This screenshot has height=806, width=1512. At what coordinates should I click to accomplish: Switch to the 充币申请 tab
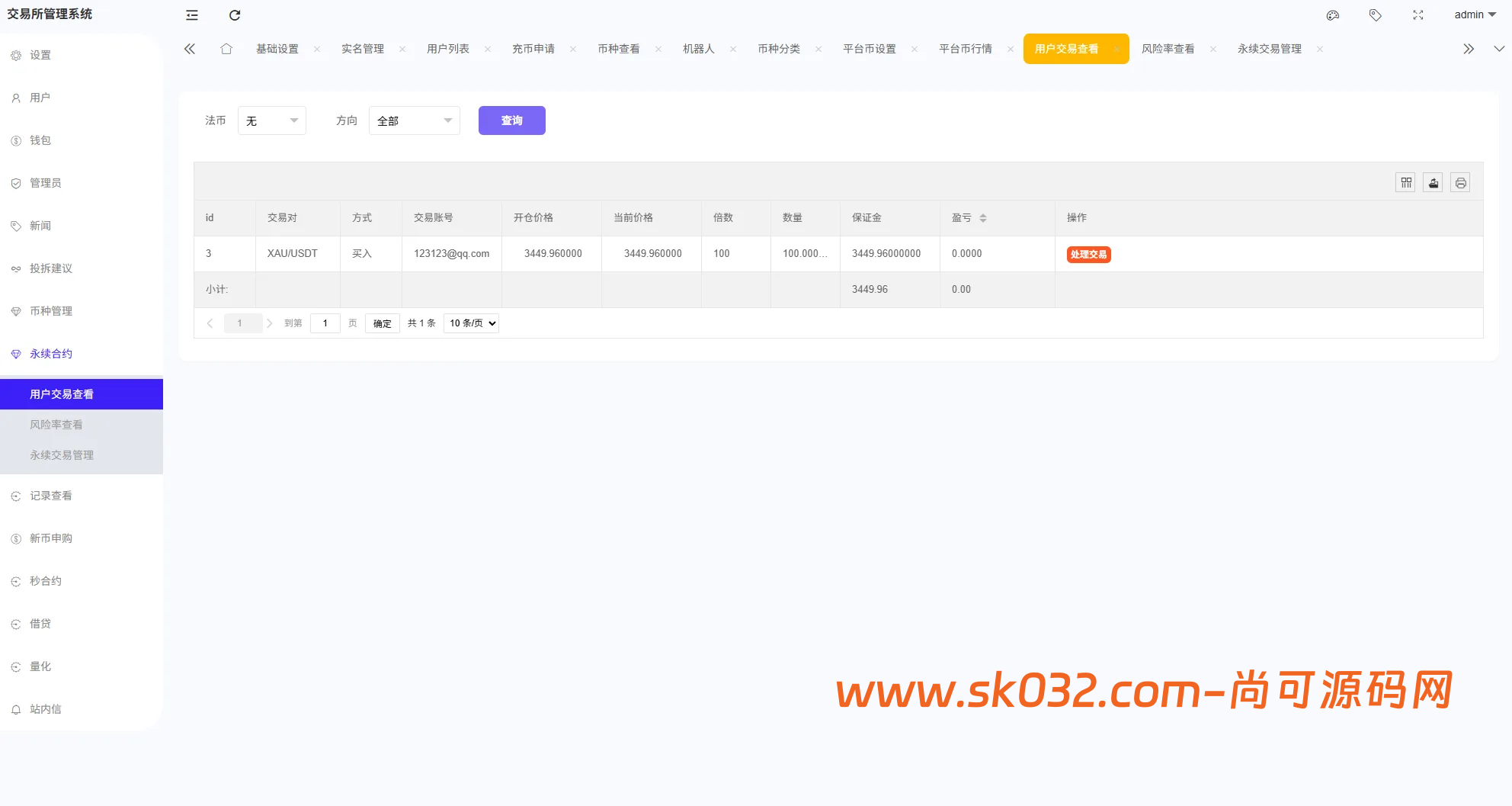[x=533, y=49]
